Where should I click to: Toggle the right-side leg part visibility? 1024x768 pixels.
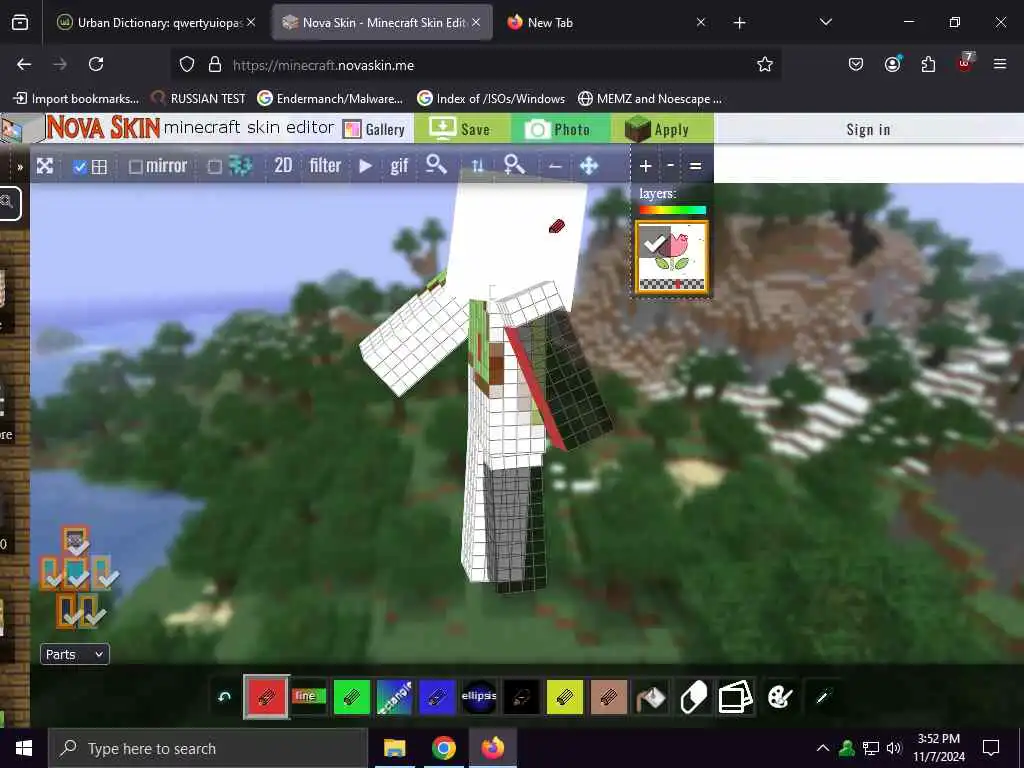pos(91,611)
